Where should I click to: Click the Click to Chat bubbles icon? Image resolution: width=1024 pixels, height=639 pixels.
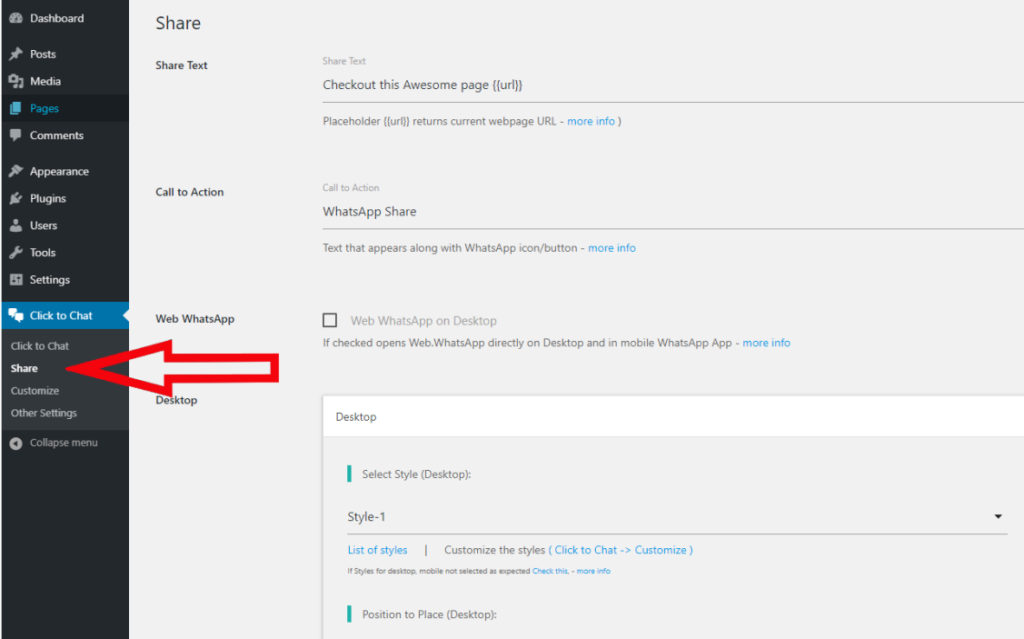pos(16,316)
